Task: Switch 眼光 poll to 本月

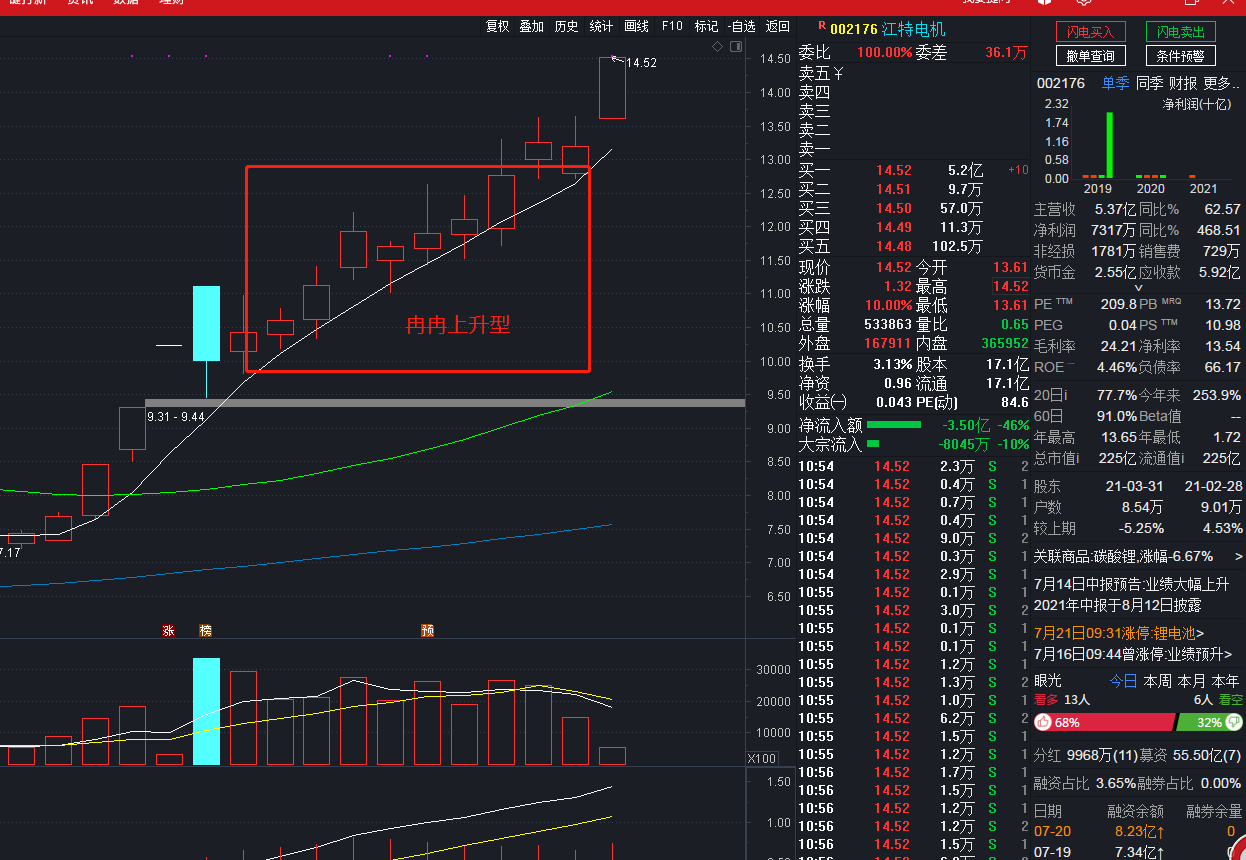Action: pos(1192,681)
